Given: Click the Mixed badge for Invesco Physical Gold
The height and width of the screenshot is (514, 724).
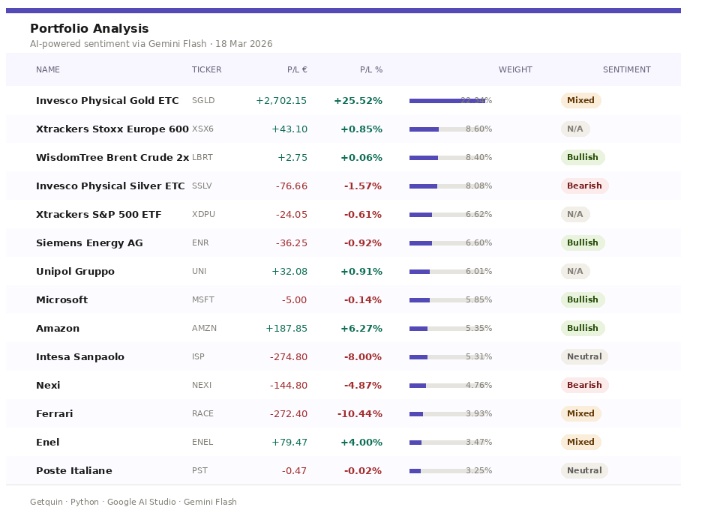Looking at the screenshot, I should [x=580, y=101].
